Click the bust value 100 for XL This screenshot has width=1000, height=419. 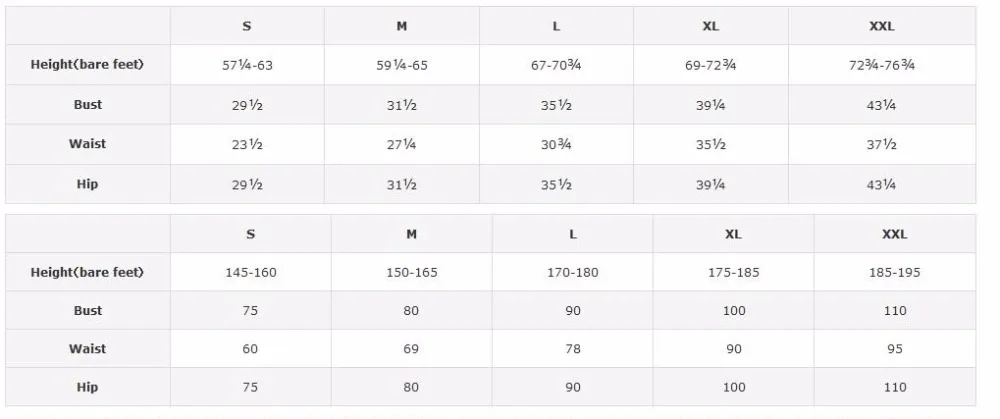click(x=734, y=311)
